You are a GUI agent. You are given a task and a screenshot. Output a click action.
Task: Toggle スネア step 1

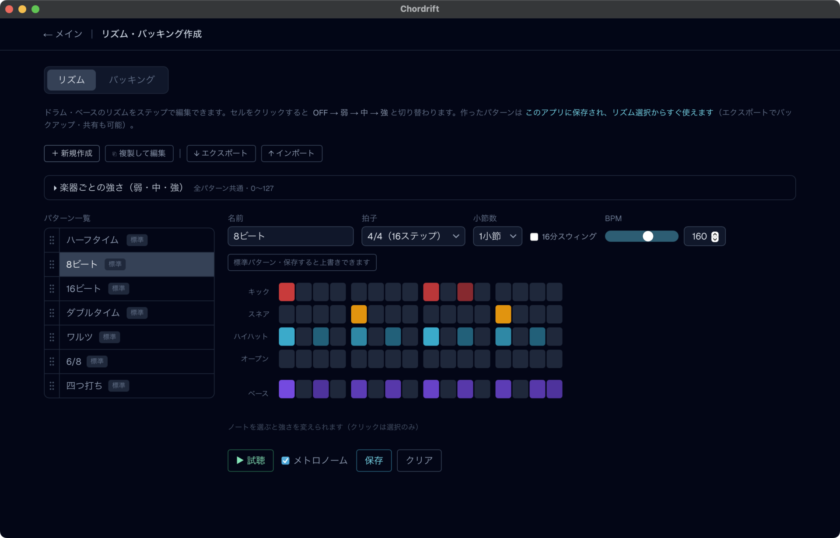coord(287,315)
